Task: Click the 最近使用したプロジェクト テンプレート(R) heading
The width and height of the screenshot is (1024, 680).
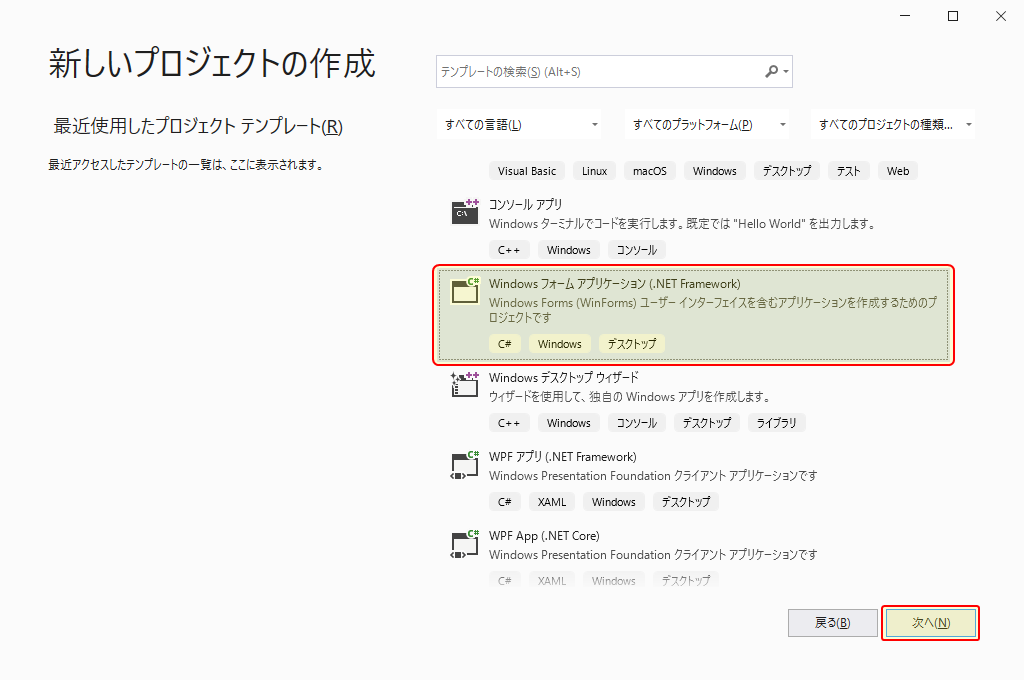Action: click(x=198, y=126)
